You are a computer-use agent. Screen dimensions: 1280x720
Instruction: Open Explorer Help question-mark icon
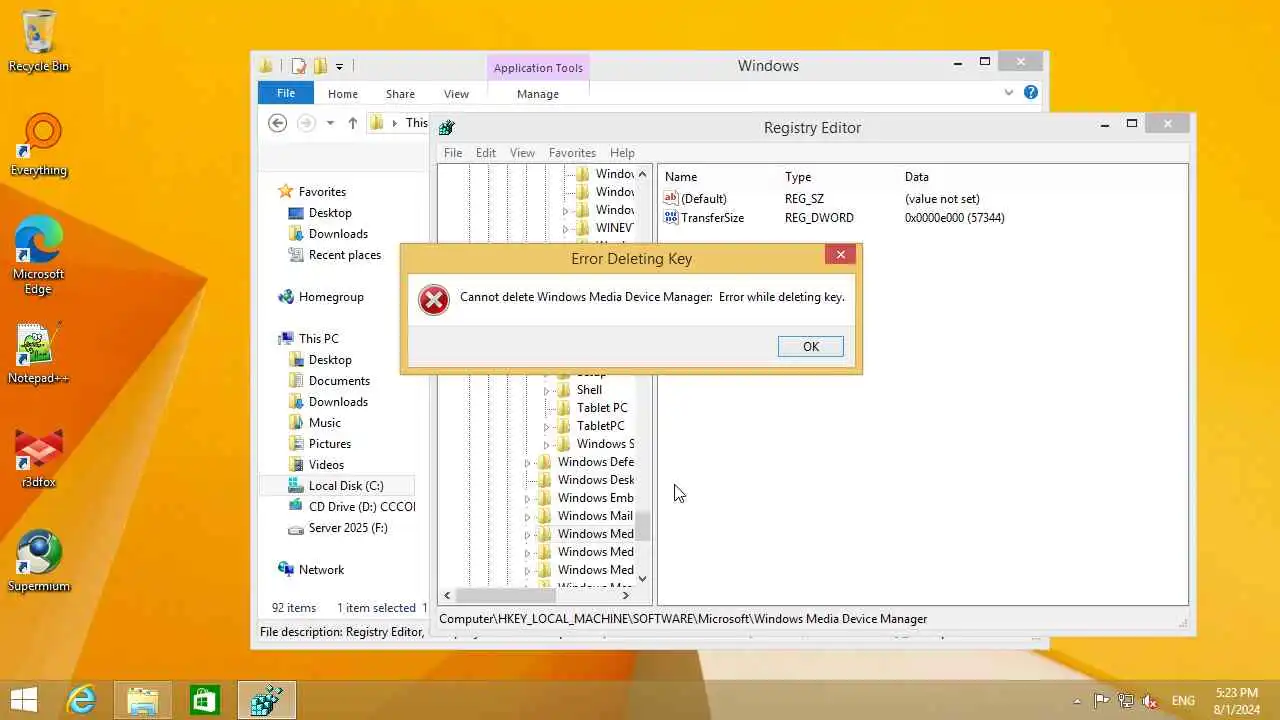pyautogui.click(x=1031, y=93)
